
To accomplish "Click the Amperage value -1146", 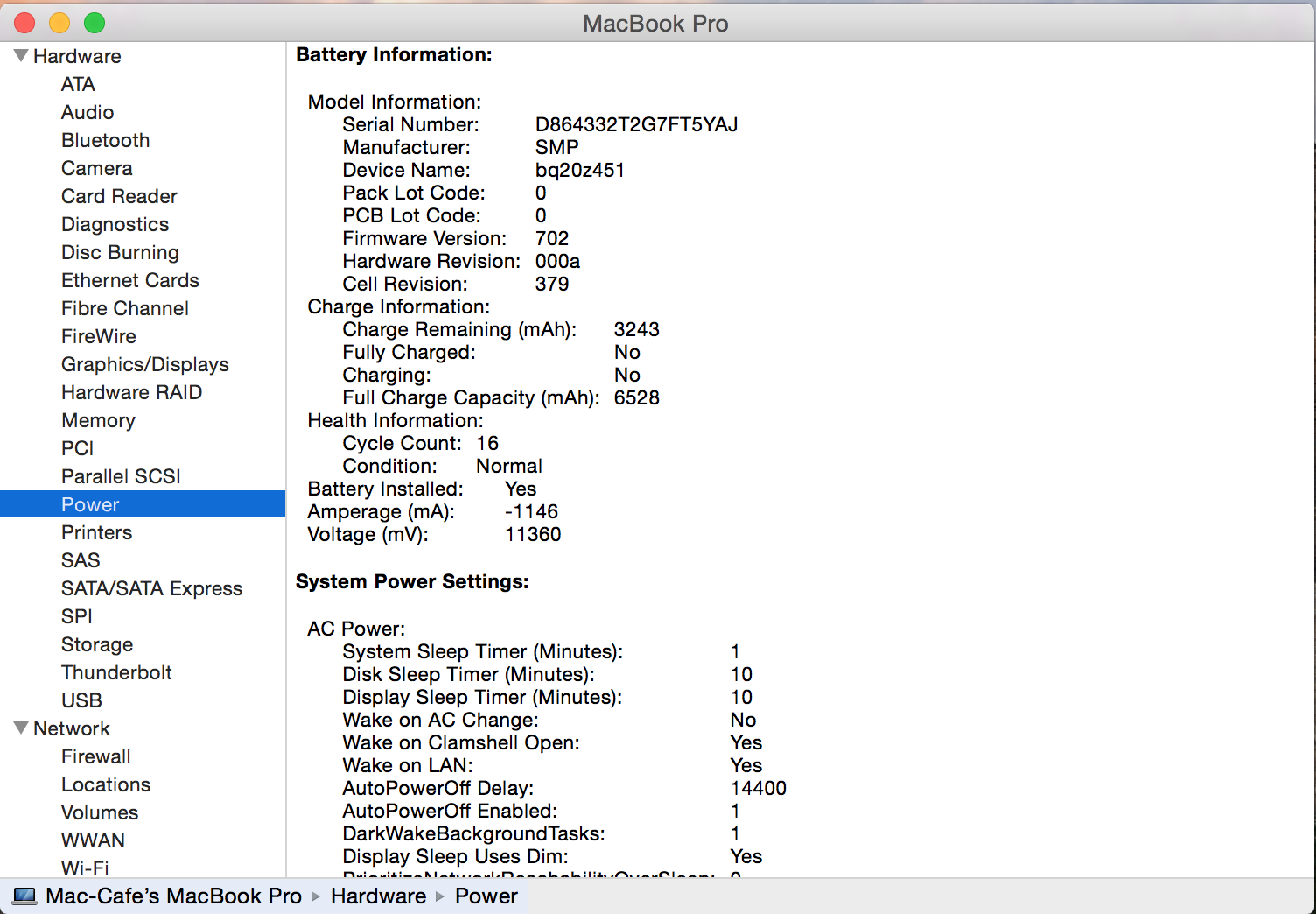I will pyautogui.click(x=532, y=511).
